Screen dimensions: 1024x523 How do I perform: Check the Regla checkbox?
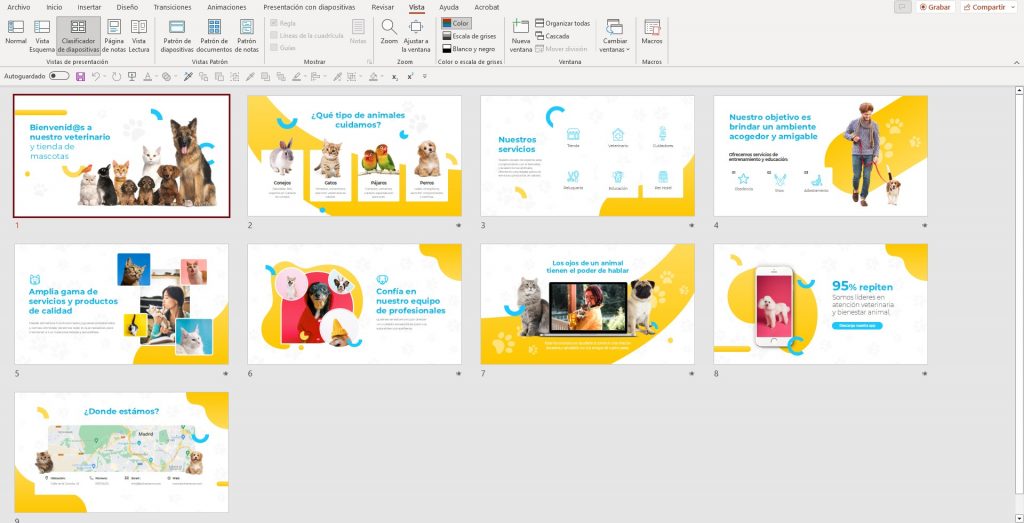click(275, 22)
